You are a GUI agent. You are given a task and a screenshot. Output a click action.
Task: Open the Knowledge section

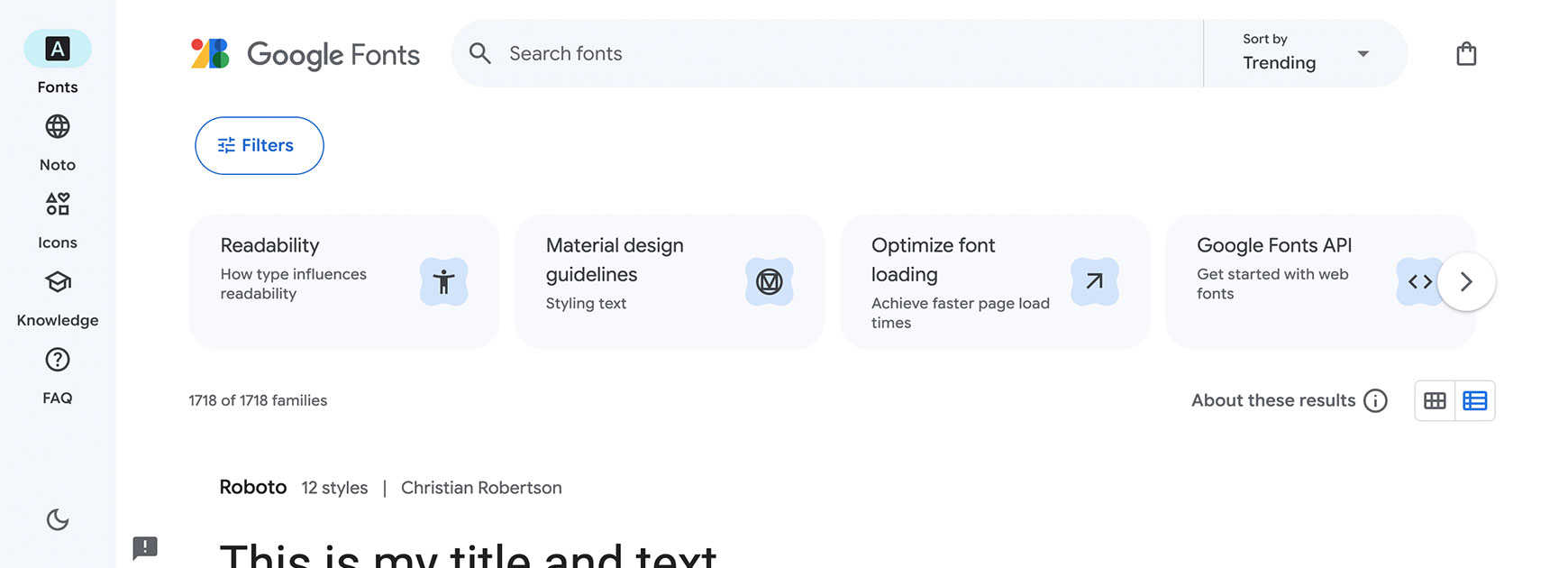tap(57, 295)
